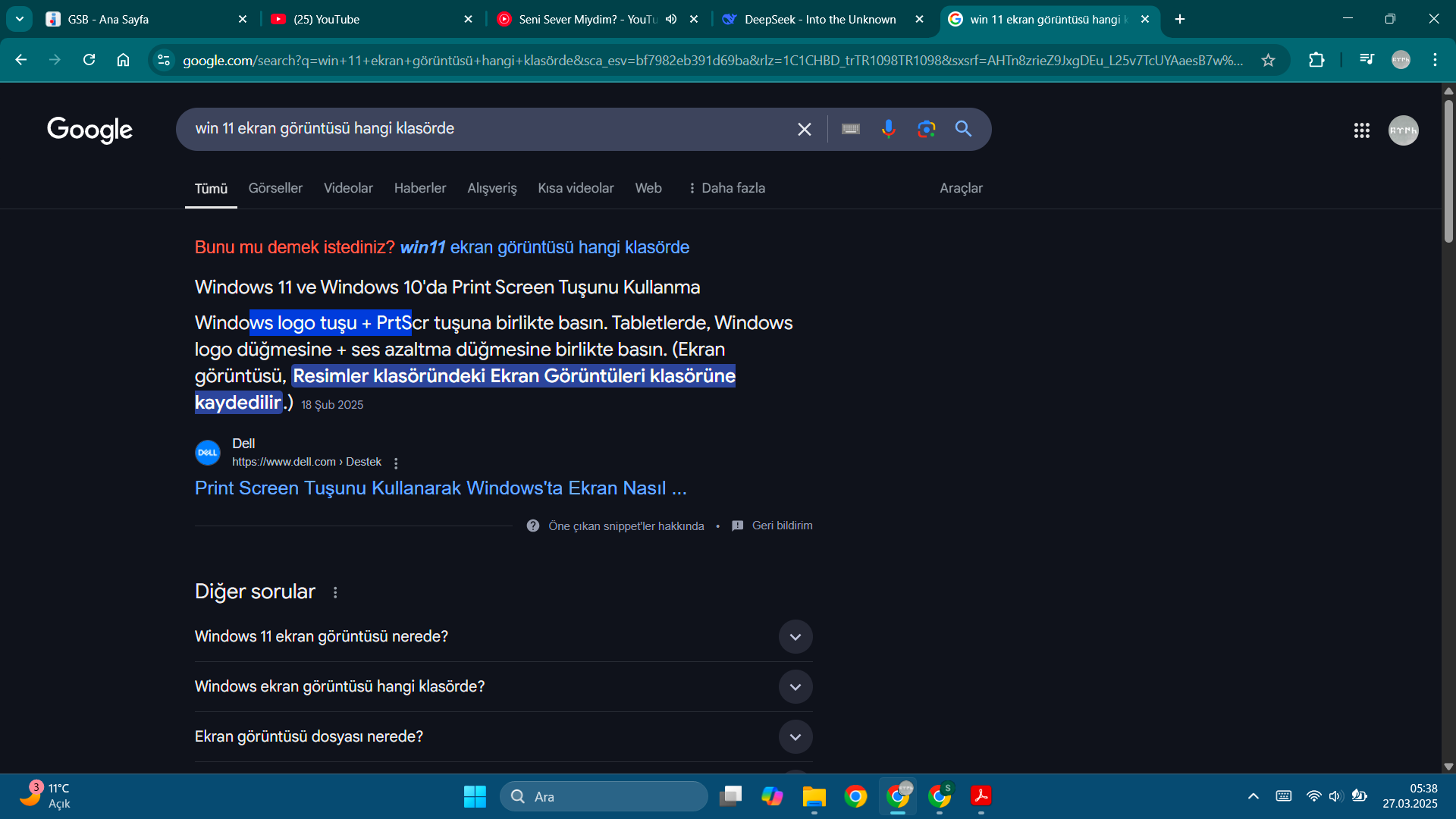
Task: Open the battery status in system tray
Action: (1359, 796)
